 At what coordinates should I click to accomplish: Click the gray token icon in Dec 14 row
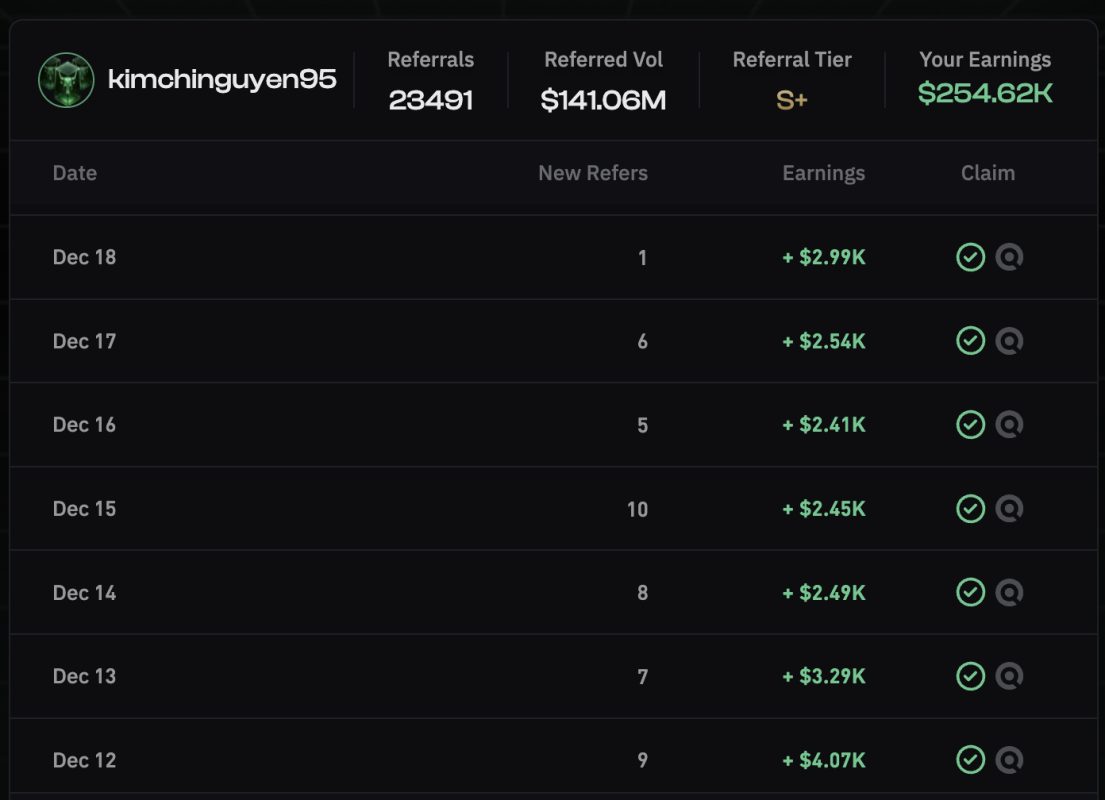[1009, 593]
